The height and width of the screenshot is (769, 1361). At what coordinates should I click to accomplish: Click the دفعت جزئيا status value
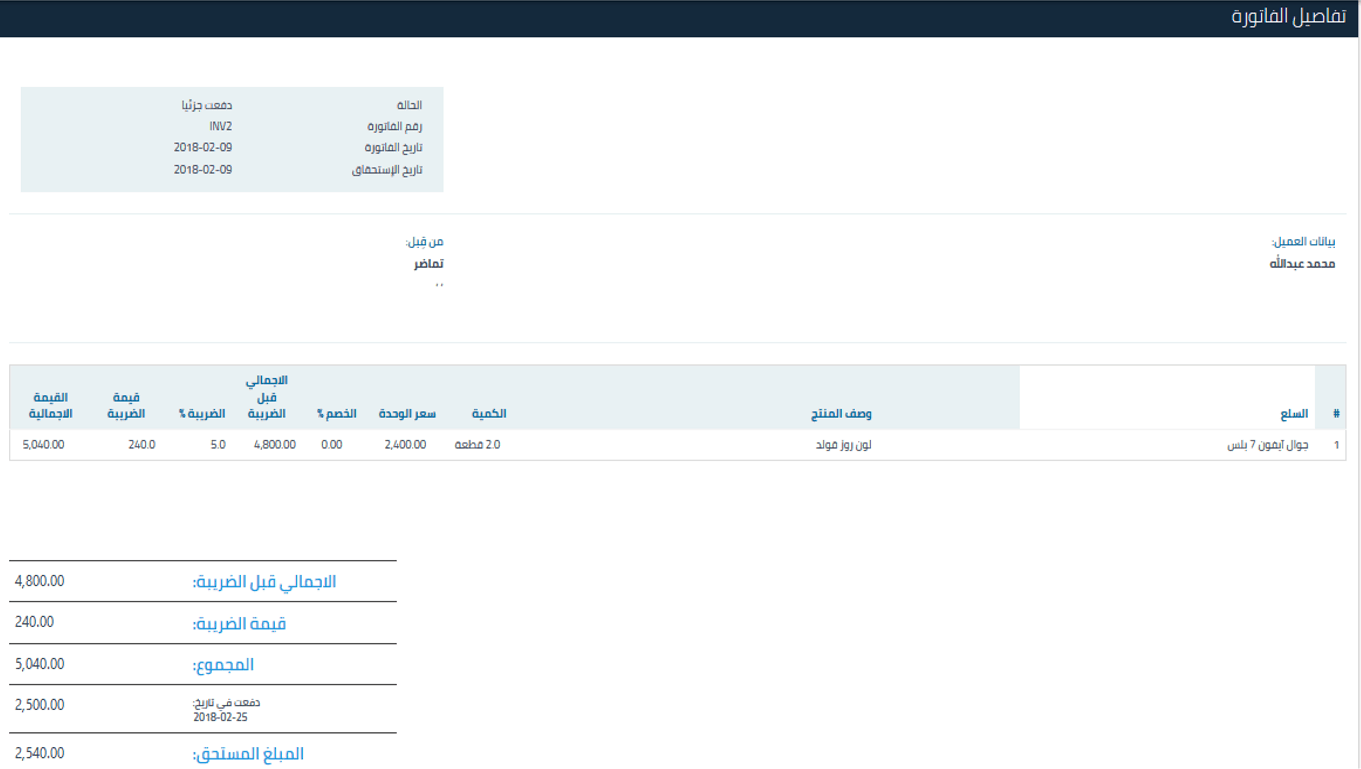[206, 105]
